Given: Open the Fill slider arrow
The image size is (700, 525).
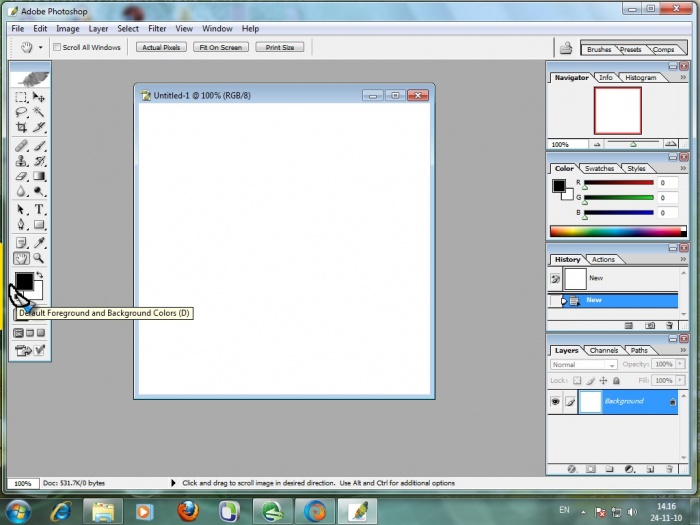Looking at the screenshot, I should [680, 380].
